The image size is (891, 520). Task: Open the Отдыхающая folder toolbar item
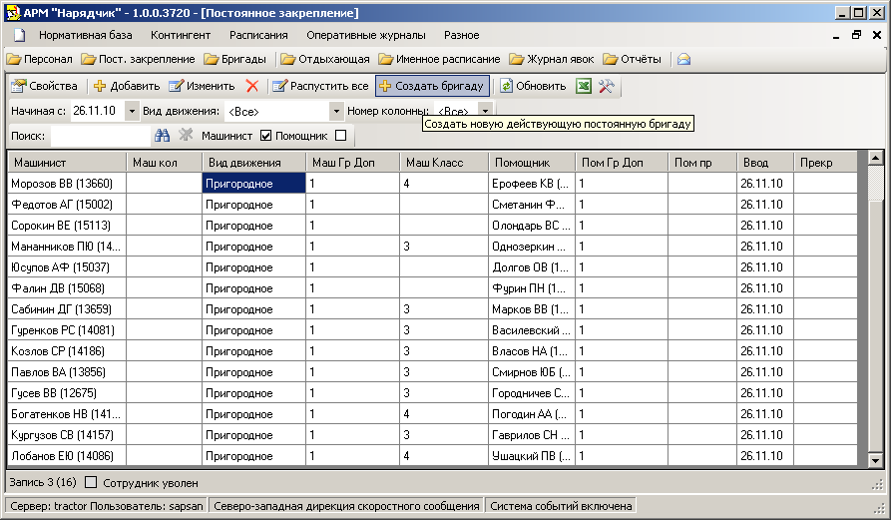coord(325,59)
